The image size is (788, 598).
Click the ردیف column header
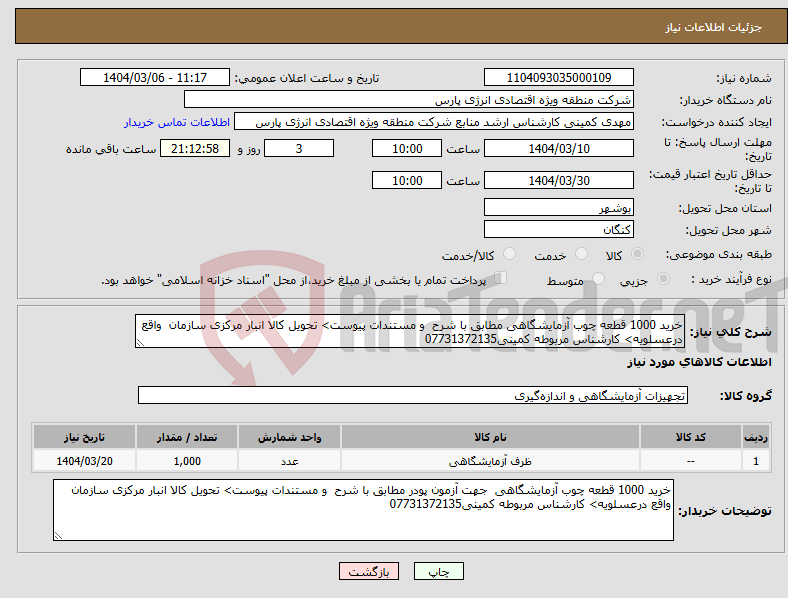755,437
